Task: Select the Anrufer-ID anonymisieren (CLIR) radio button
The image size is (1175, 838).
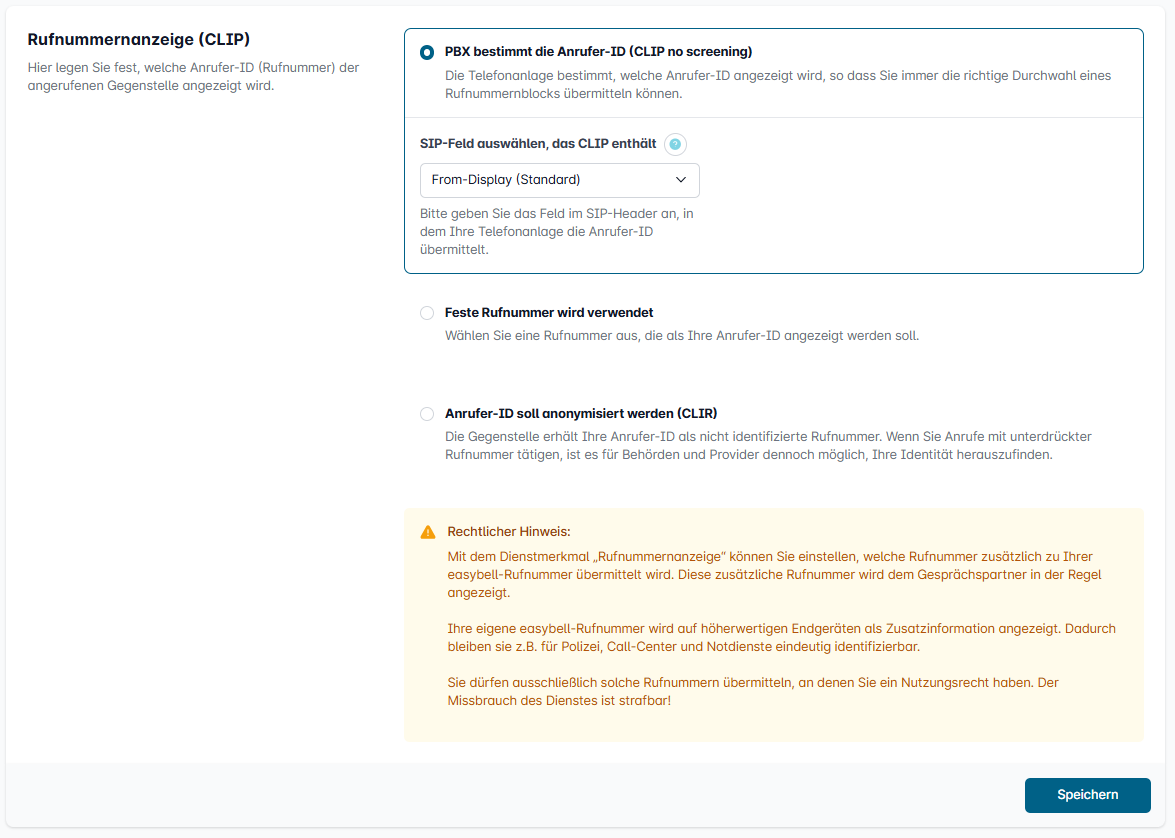Action: coord(426,414)
